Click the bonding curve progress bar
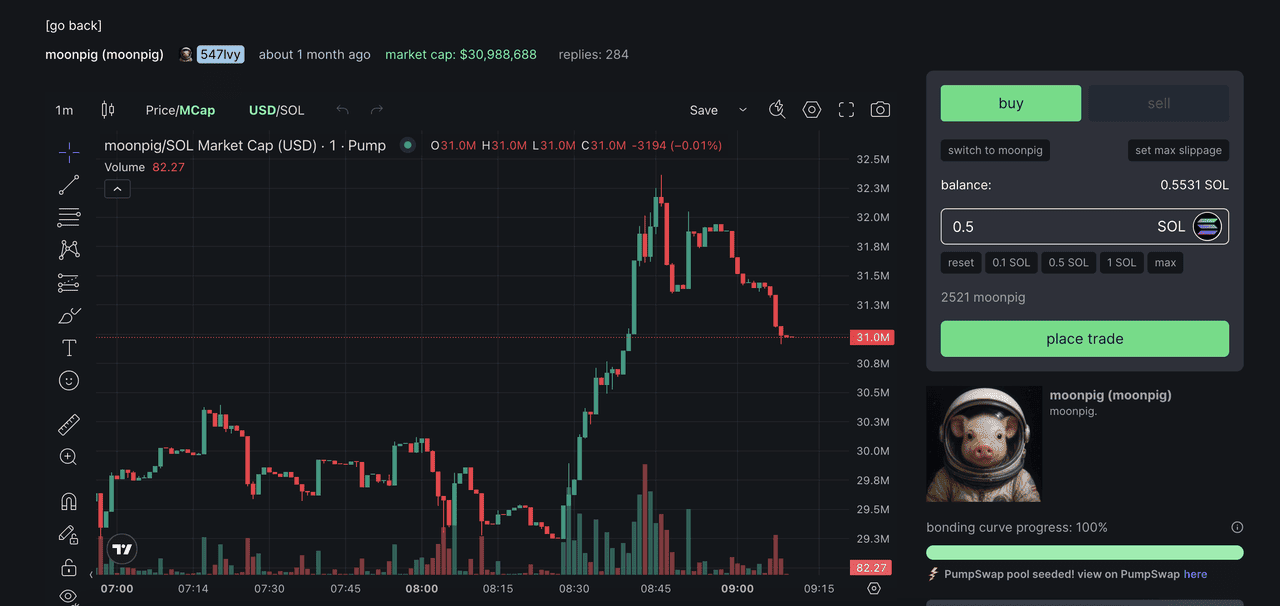This screenshot has width=1280, height=606. coord(1084,553)
